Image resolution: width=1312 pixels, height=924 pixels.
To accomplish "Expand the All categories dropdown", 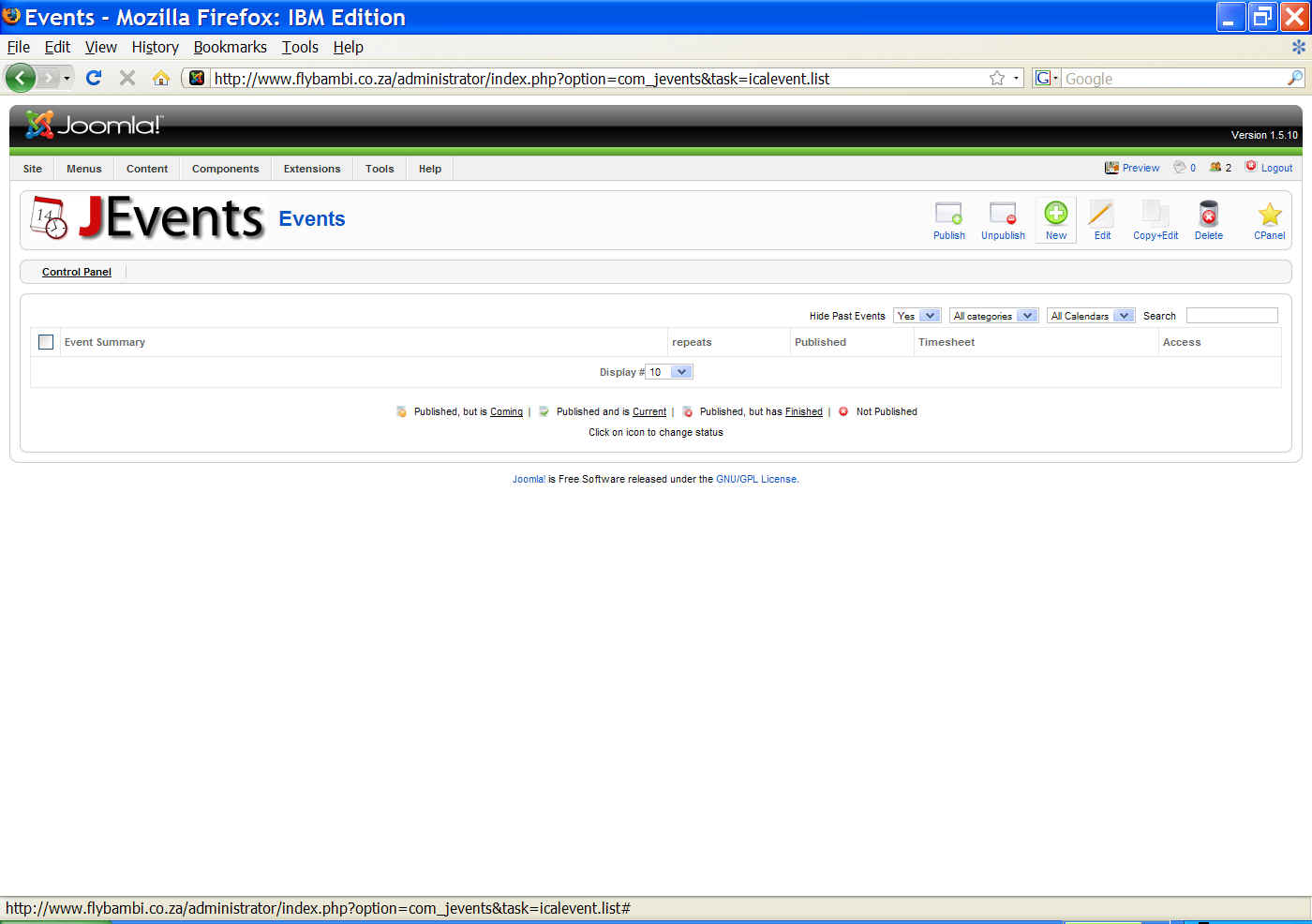I will [993, 316].
